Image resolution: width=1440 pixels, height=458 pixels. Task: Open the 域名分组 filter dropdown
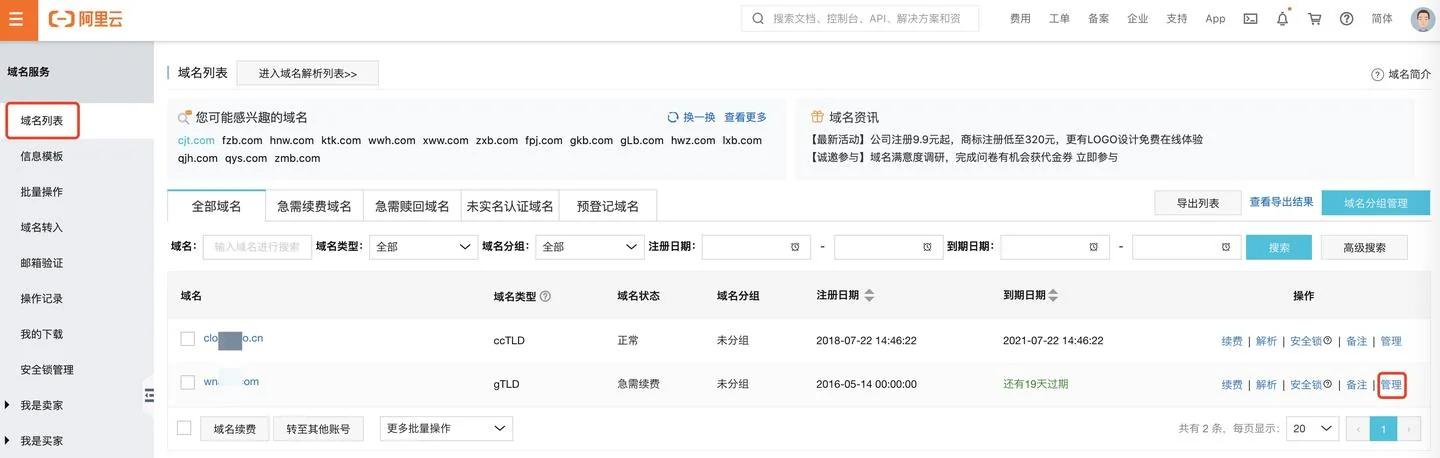coord(590,247)
